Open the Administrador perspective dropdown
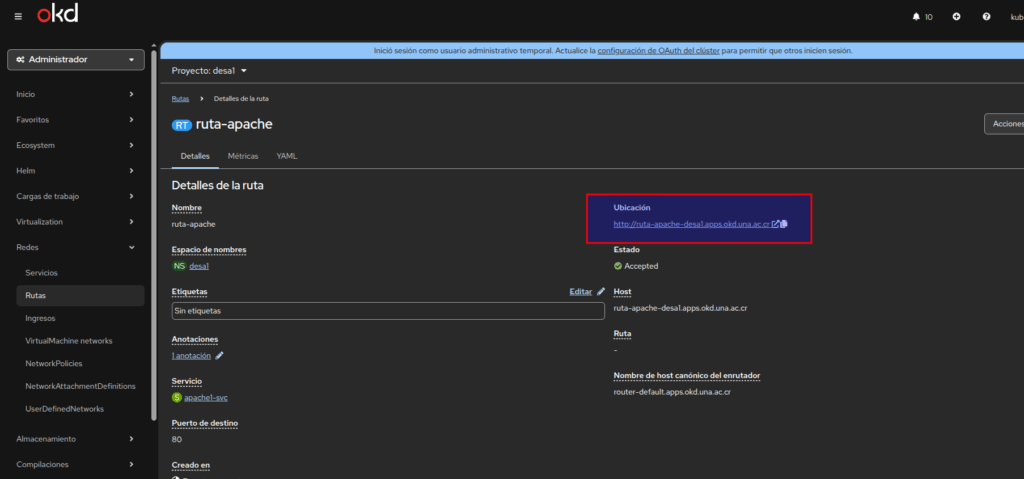This screenshot has width=1024, height=479. pyautogui.click(x=76, y=60)
